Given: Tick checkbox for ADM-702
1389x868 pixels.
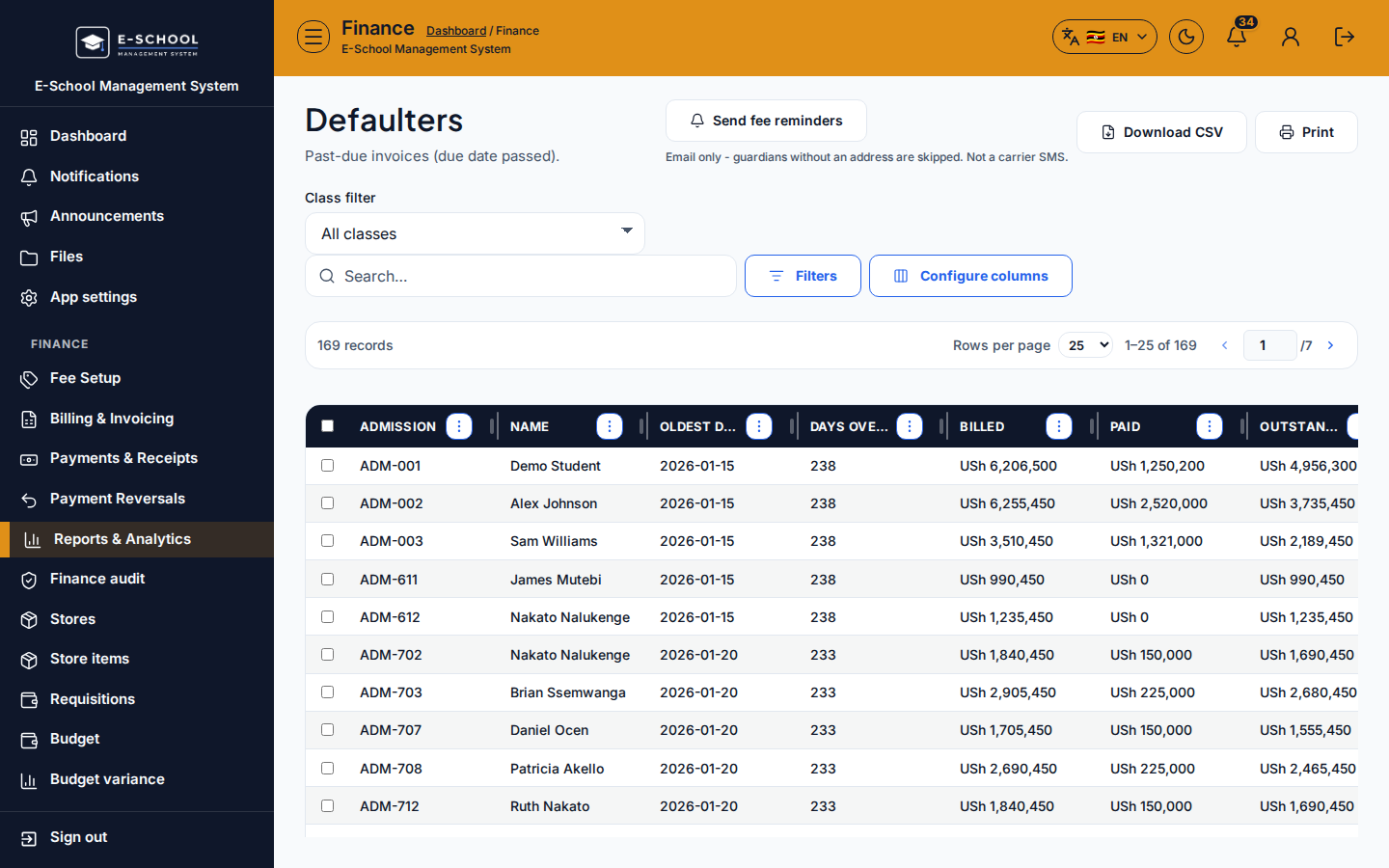Looking at the screenshot, I should coord(328,655).
